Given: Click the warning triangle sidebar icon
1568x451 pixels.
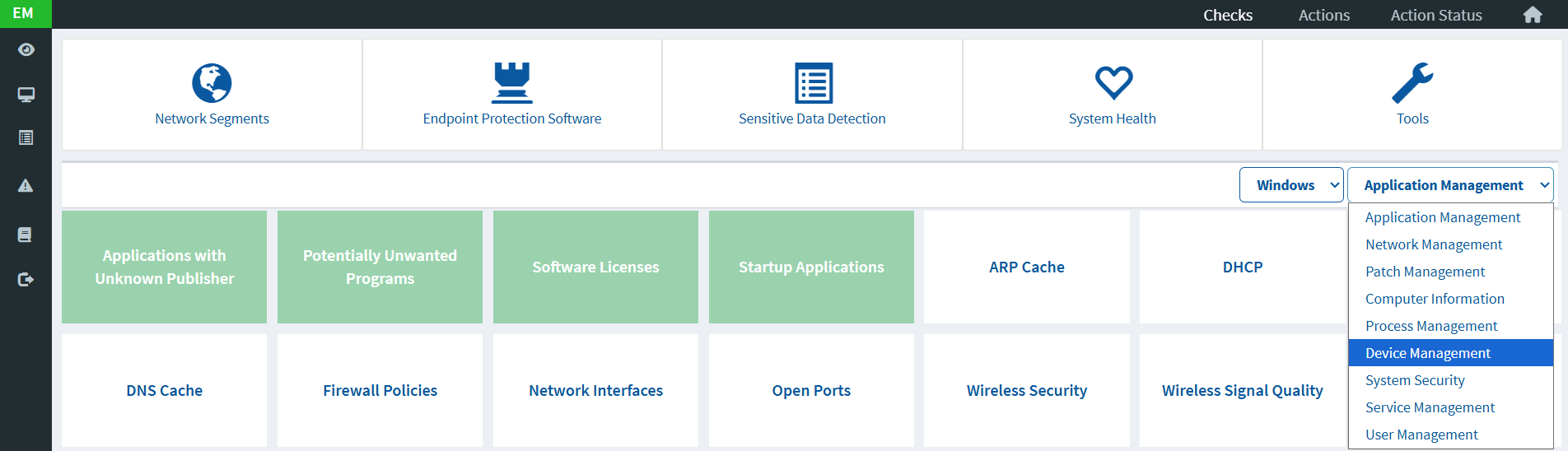Looking at the screenshot, I should 26,186.
